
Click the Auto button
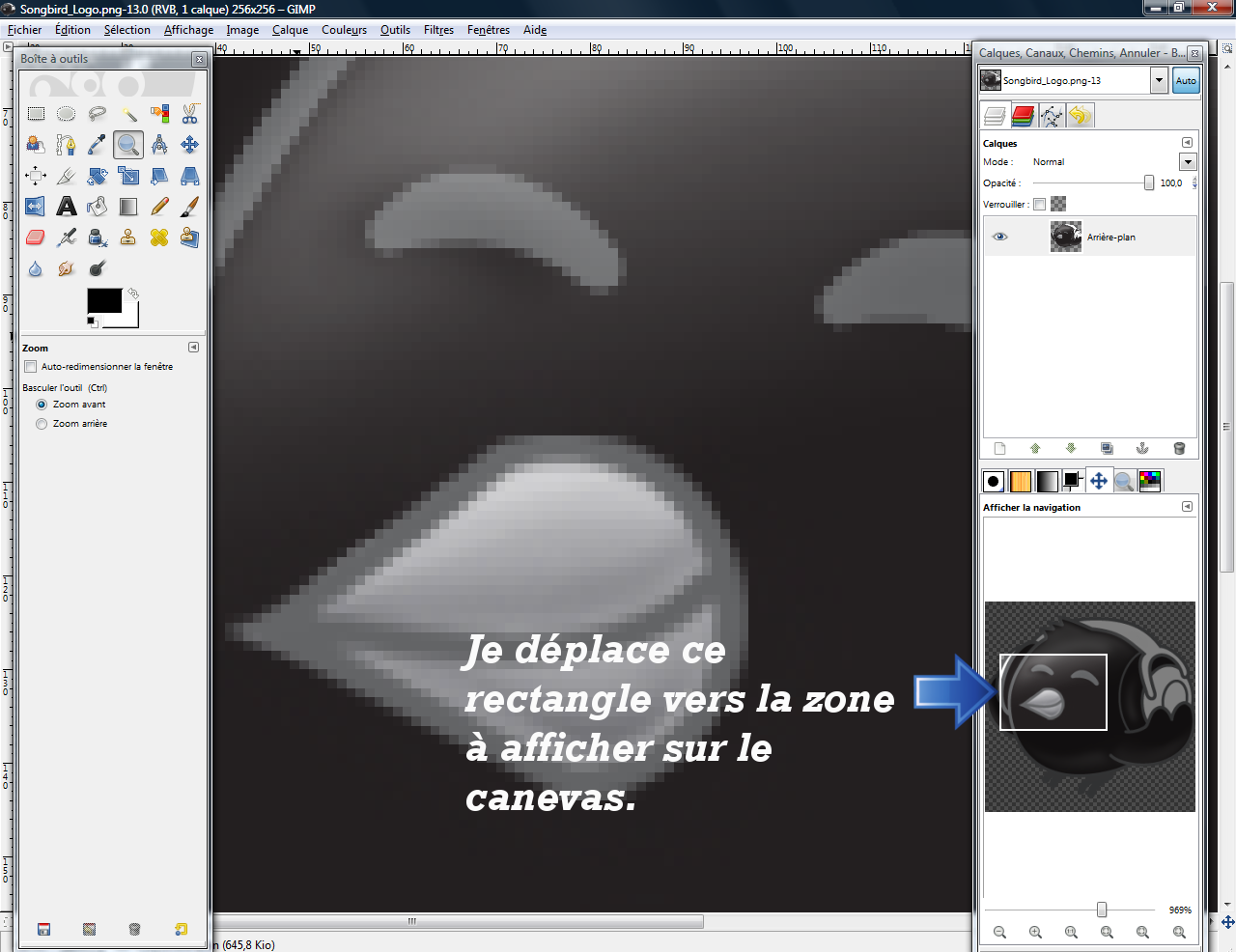pyautogui.click(x=1186, y=81)
